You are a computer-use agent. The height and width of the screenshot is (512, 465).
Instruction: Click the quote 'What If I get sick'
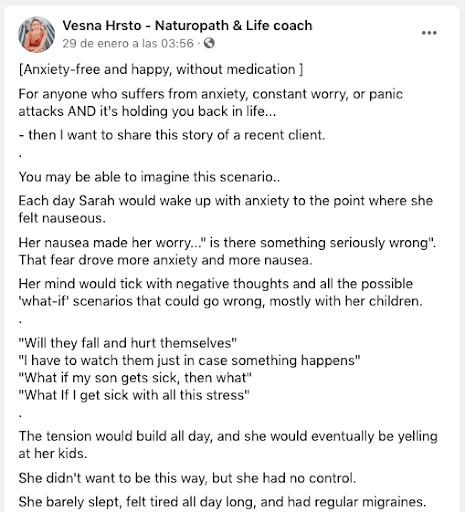pos(134,395)
